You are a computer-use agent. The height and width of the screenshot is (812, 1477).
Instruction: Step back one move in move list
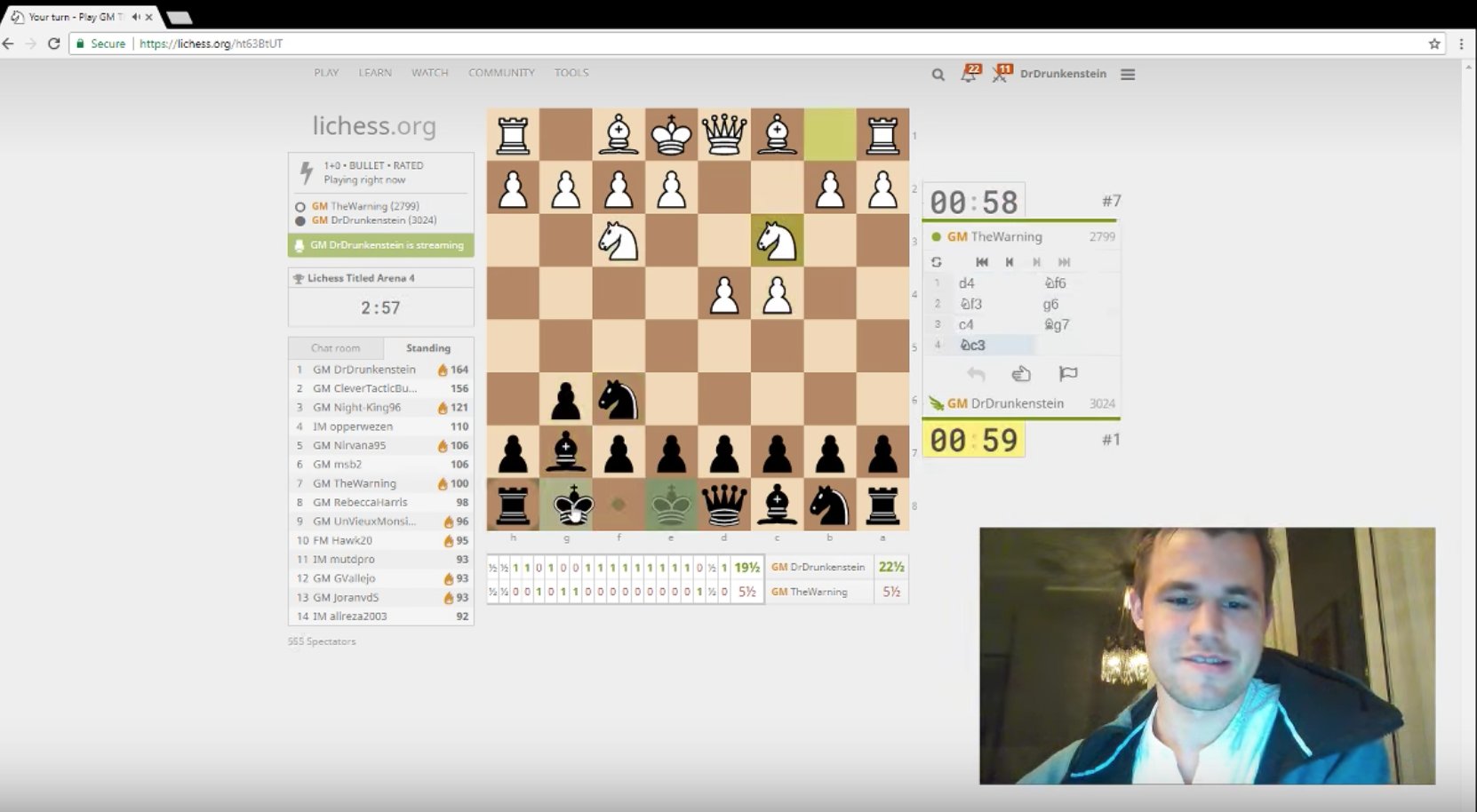[x=1009, y=262]
